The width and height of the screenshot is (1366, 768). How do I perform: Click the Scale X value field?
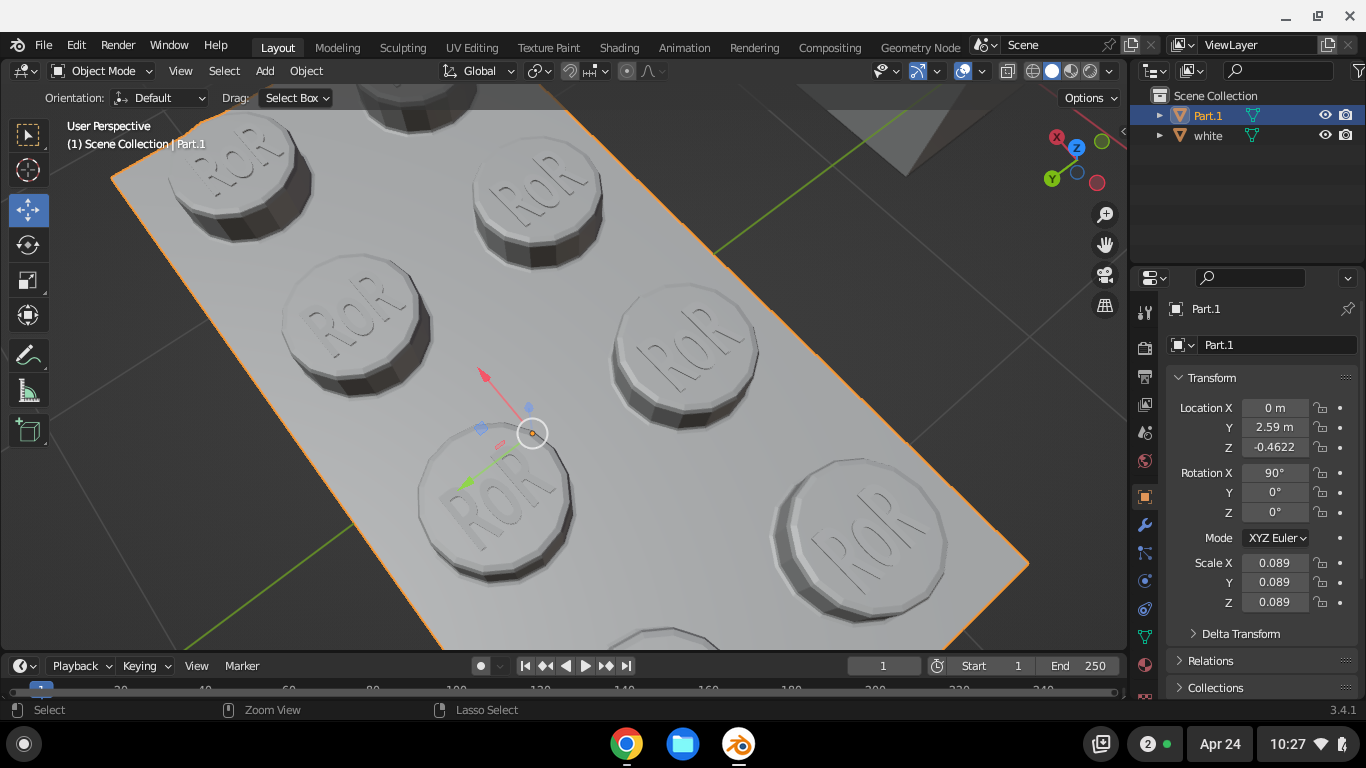pyautogui.click(x=1274, y=563)
